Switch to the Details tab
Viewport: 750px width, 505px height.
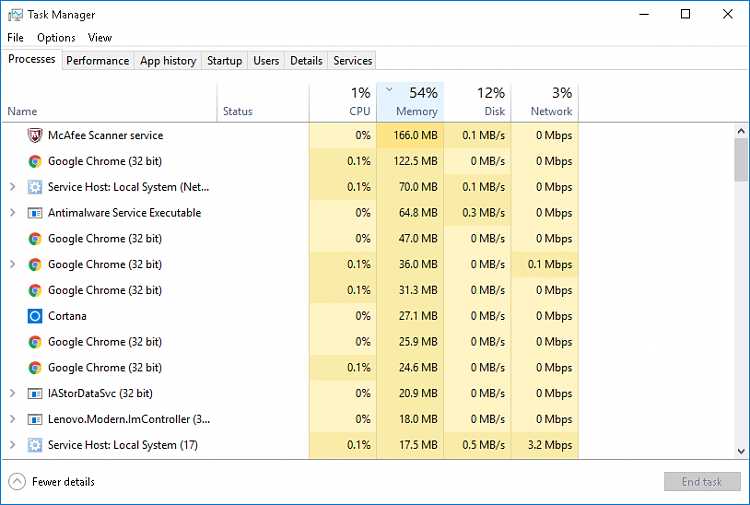click(x=306, y=61)
